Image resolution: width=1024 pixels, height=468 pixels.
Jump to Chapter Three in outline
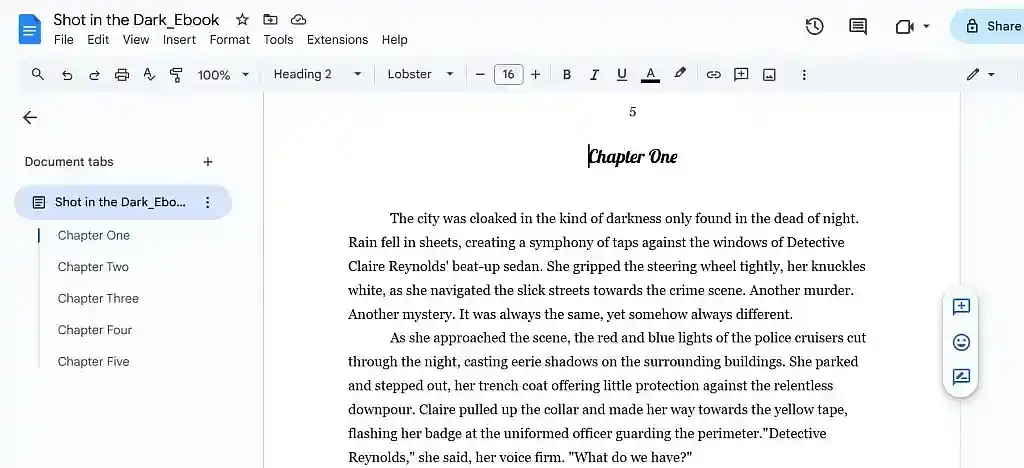click(x=98, y=298)
